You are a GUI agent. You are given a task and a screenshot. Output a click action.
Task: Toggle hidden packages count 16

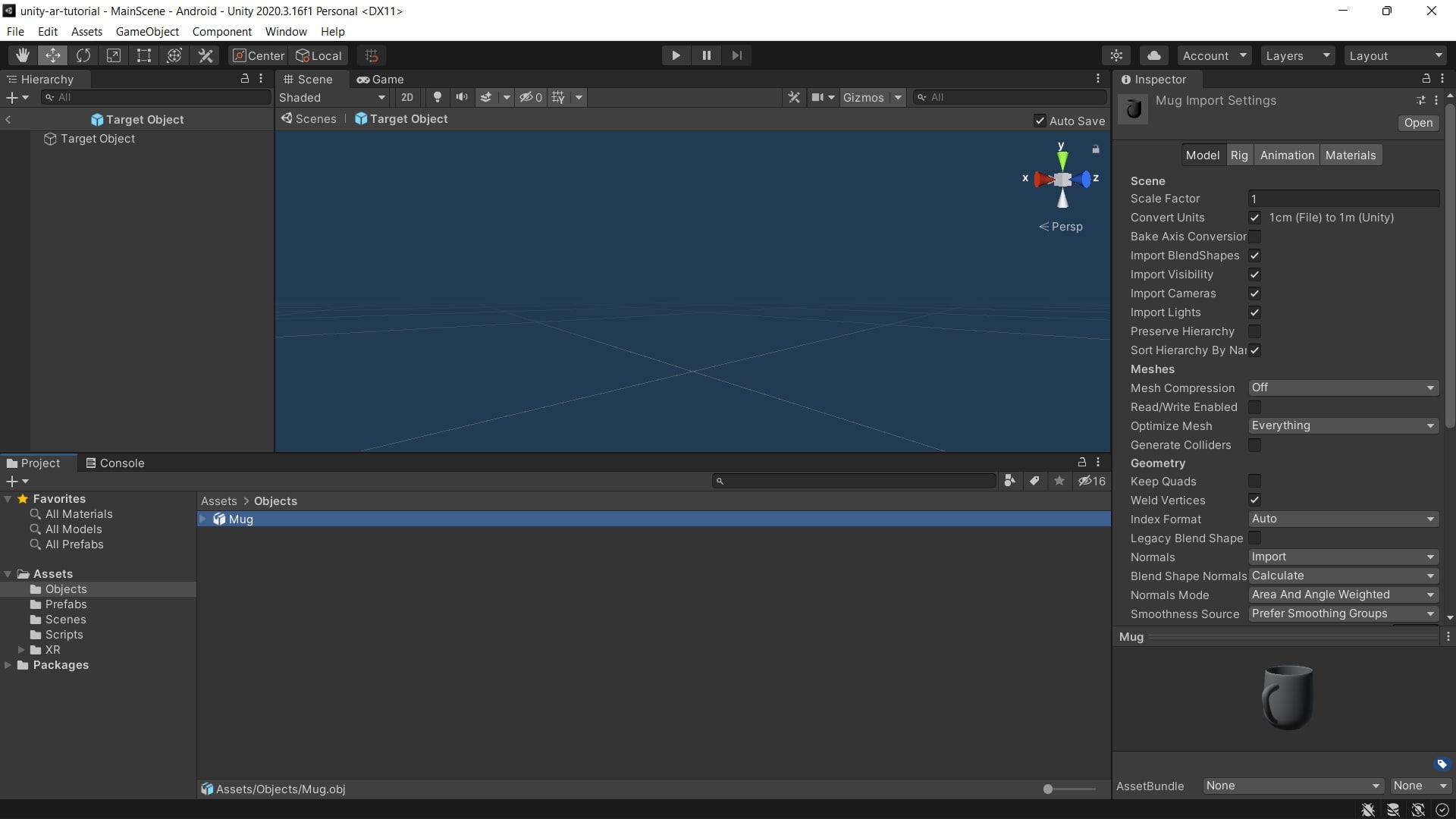[1092, 481]
